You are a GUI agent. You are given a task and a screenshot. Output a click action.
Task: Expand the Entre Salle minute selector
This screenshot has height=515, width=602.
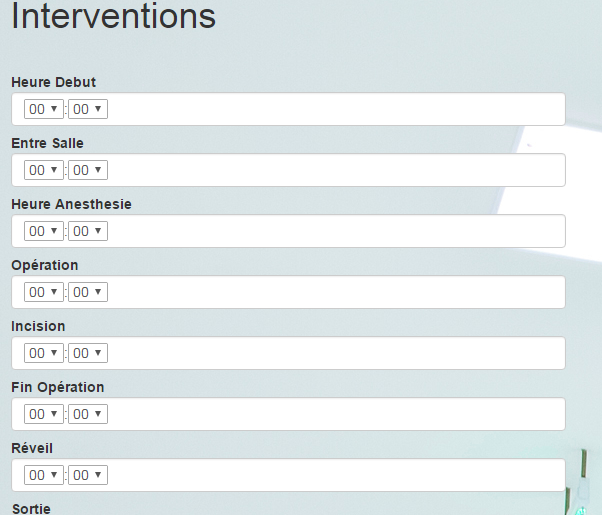88,170
